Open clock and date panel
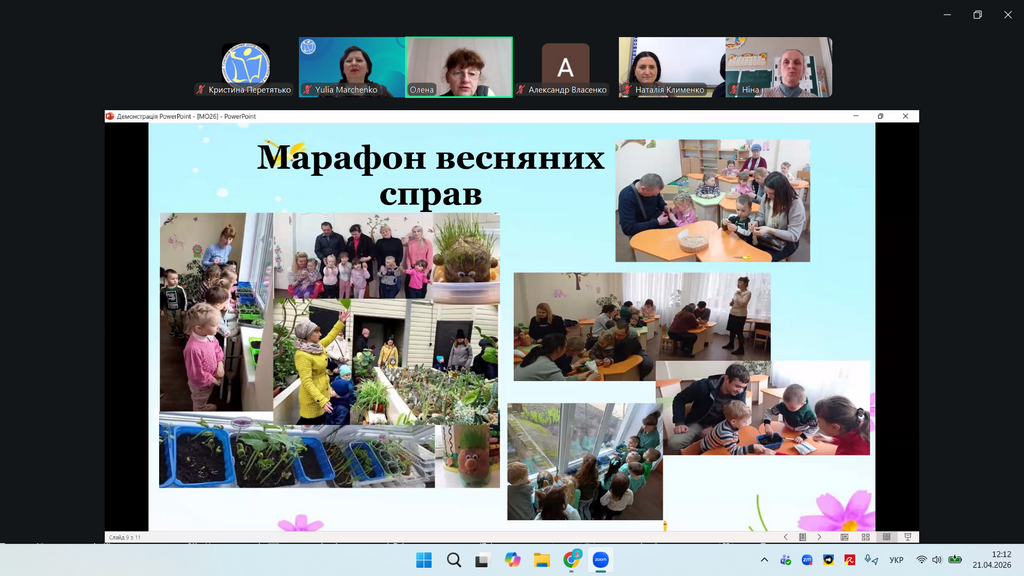The width and height of the screenshot is (1024, 576). pos(1000,560)
